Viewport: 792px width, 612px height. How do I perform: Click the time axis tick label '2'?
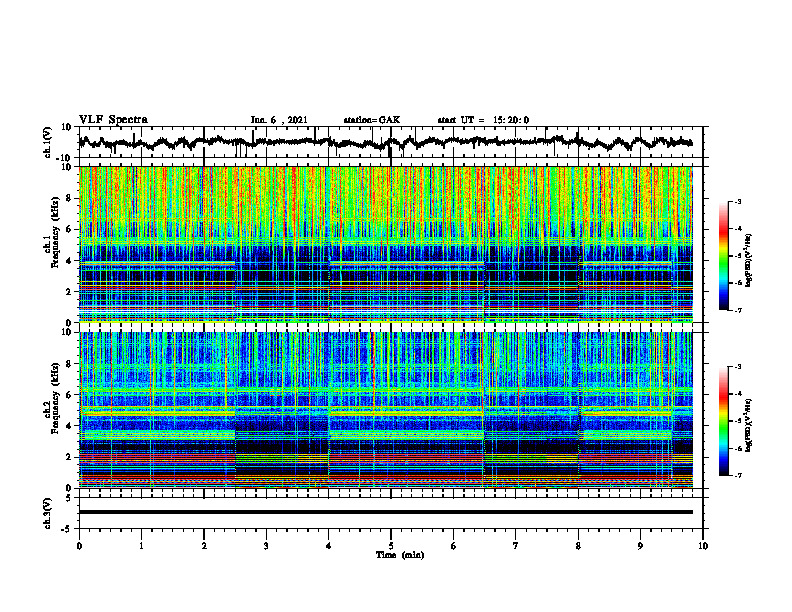tap(204, 546)
